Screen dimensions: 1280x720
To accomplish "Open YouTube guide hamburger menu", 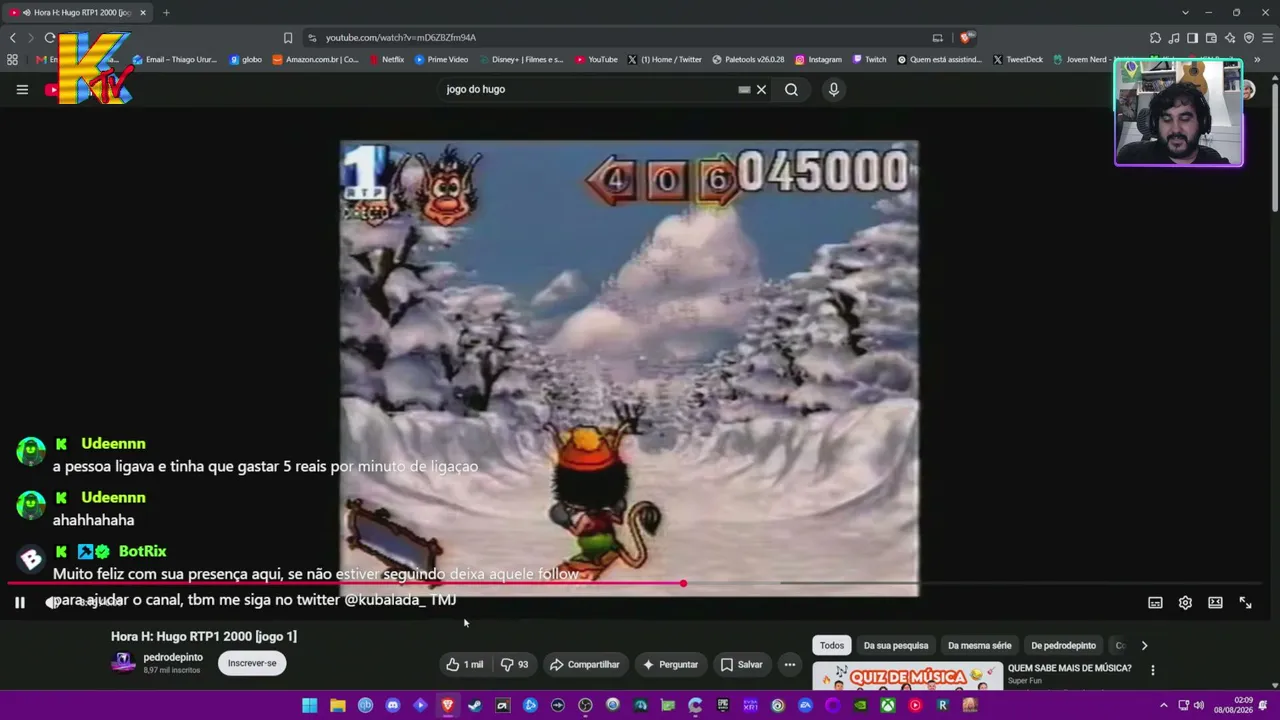I will tap(22, 89).
